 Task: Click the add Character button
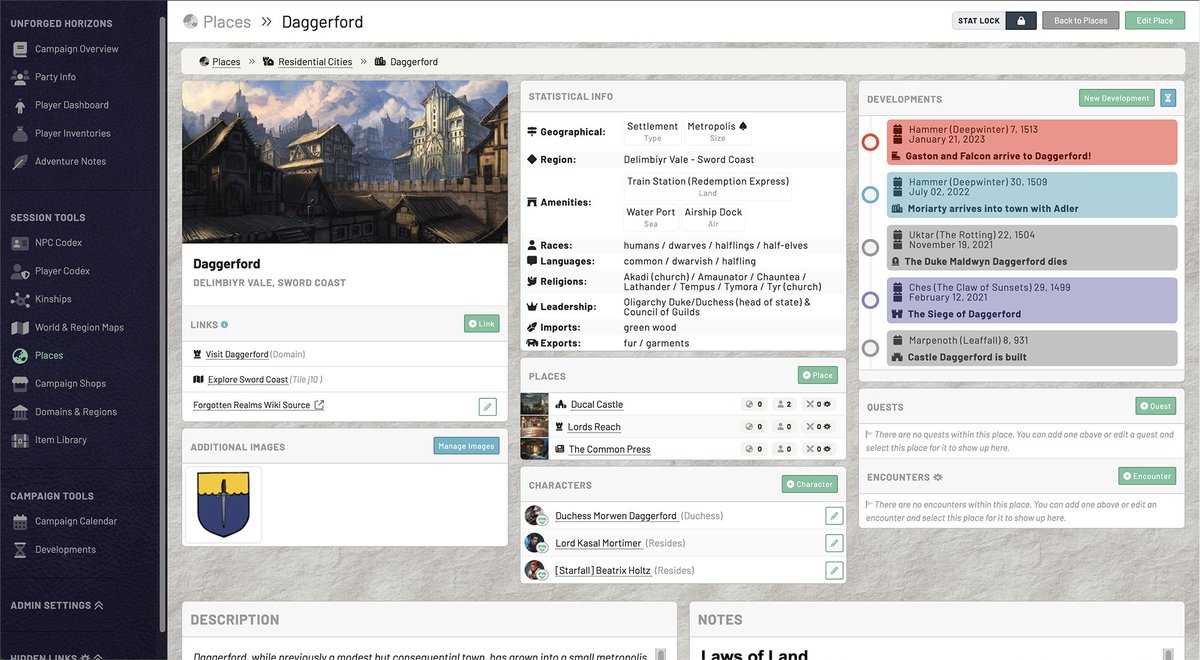click(x=810, y=484)
